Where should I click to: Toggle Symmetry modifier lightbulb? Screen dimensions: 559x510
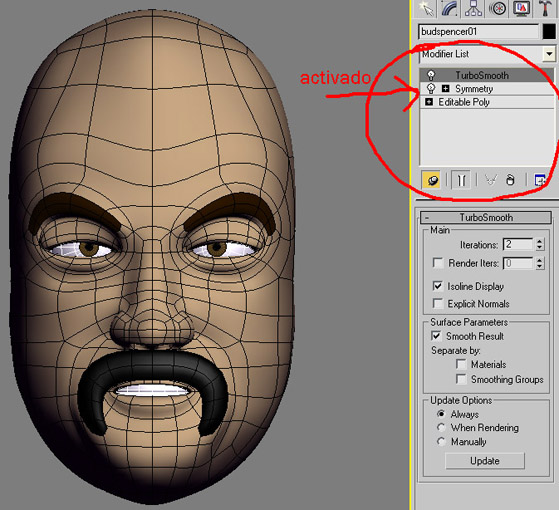click(x=431, y=88)
